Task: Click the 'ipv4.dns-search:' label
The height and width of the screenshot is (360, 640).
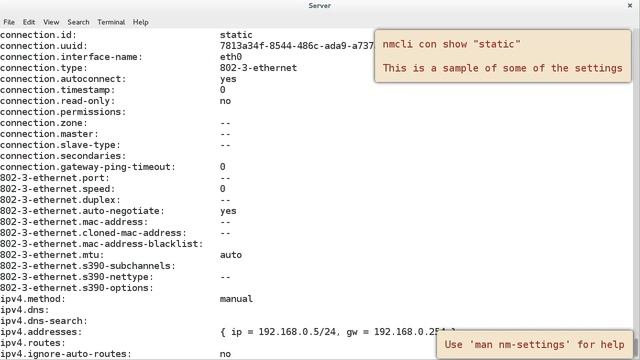Action: 44,321
